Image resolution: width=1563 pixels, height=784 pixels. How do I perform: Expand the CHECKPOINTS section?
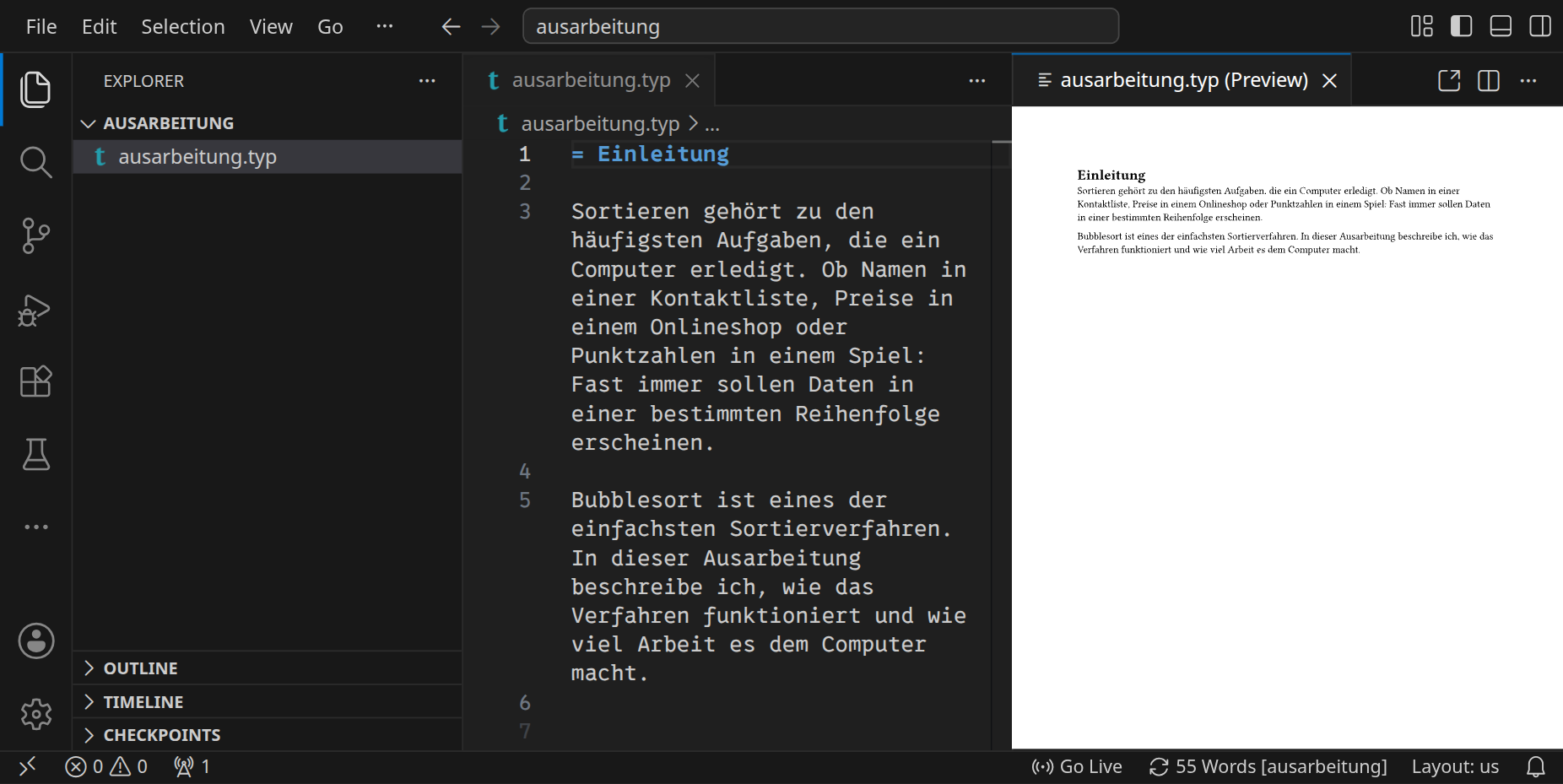(x=268, y=735)
